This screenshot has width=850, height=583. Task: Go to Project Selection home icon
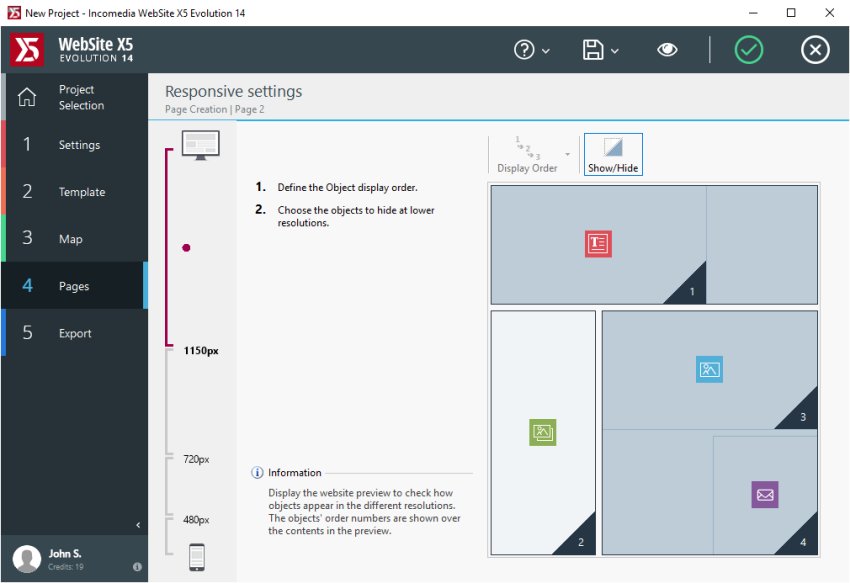(x=27, y=97)
